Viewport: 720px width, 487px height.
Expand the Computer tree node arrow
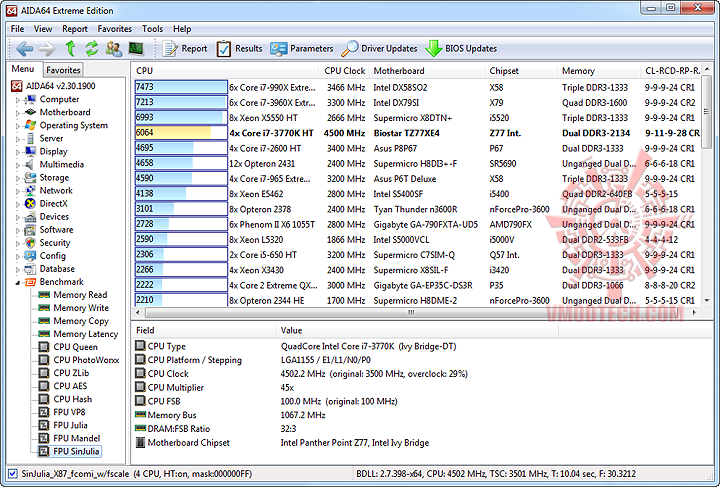click(x=18, y=100)
